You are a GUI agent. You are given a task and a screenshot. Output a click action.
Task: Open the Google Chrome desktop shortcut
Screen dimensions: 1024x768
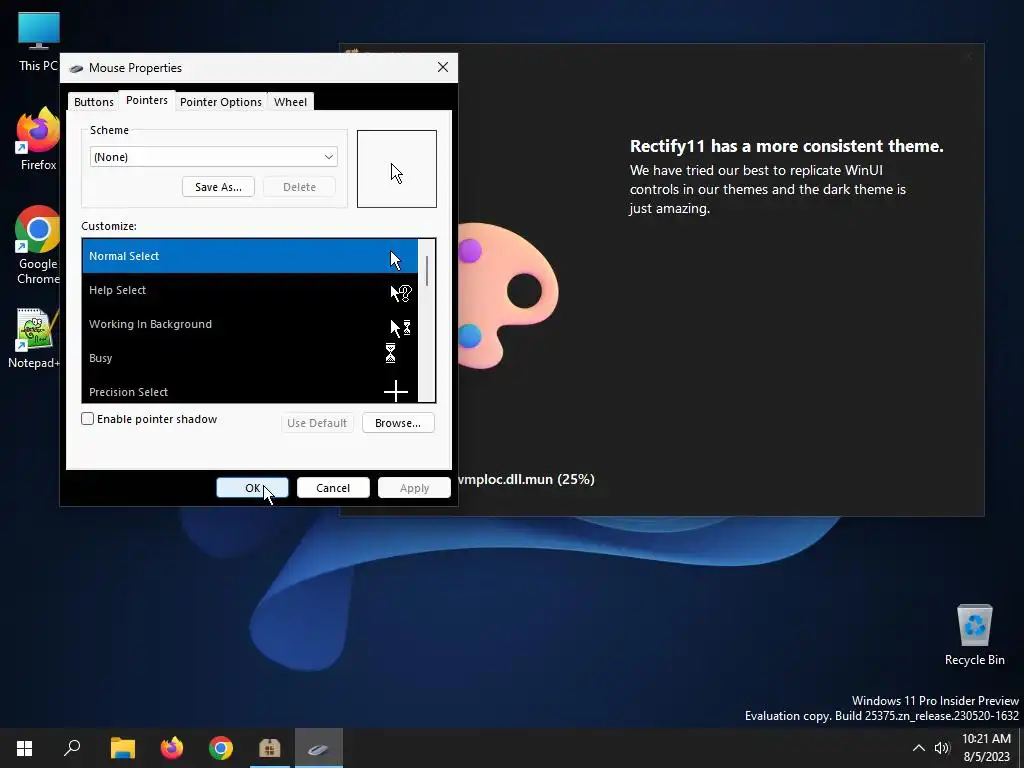tap(38, 246)
